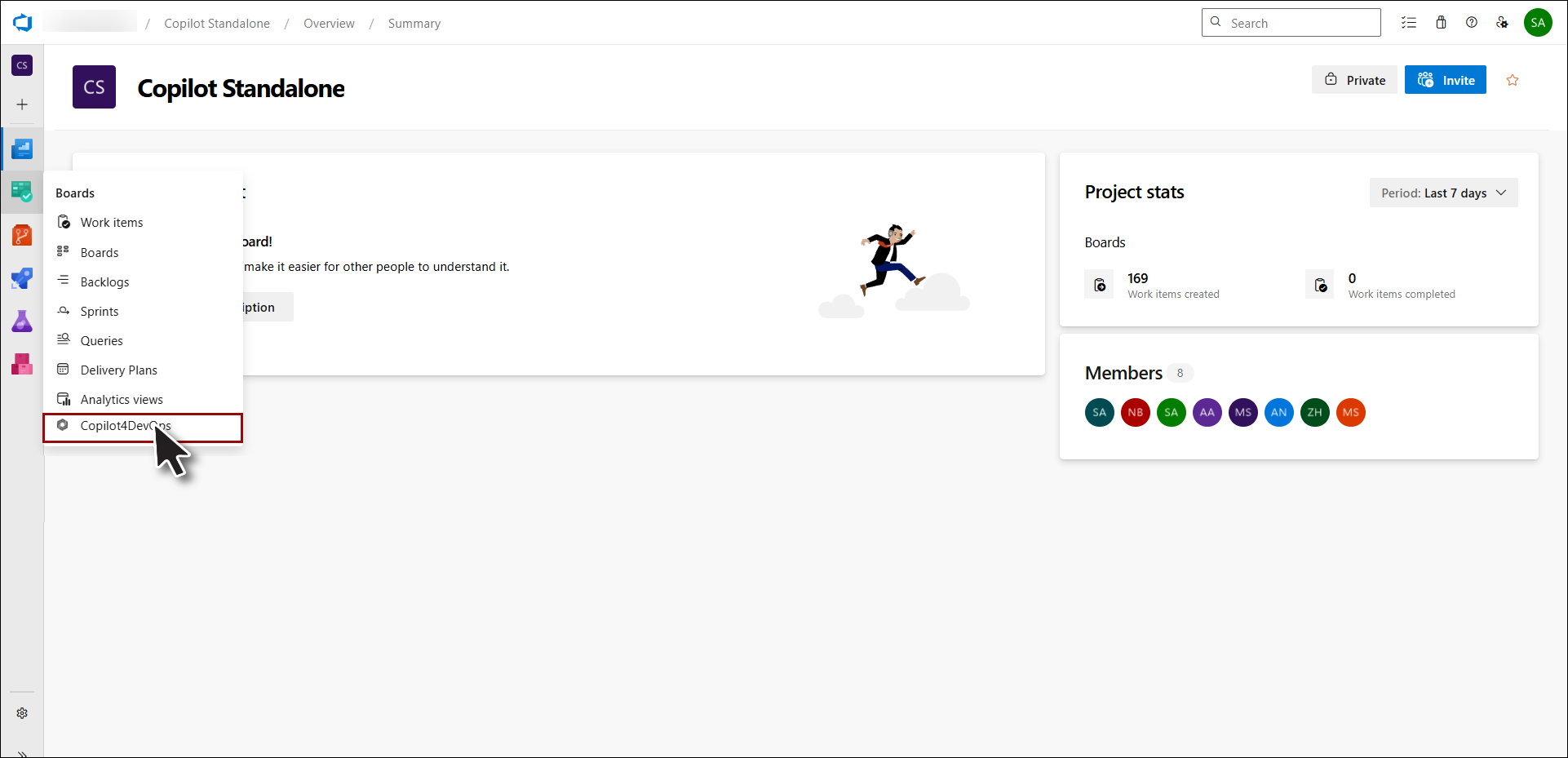Open the Marketplace shopping bag icon

point(1441,23)
